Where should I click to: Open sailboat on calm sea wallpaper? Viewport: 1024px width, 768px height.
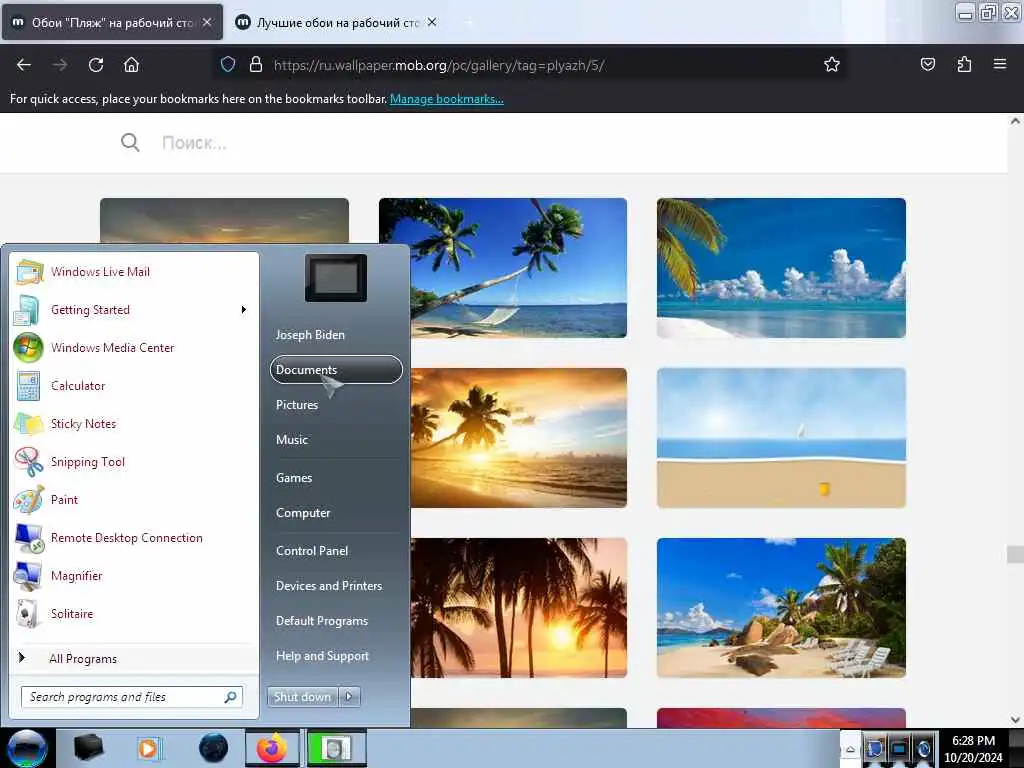[x=781, y=438]
